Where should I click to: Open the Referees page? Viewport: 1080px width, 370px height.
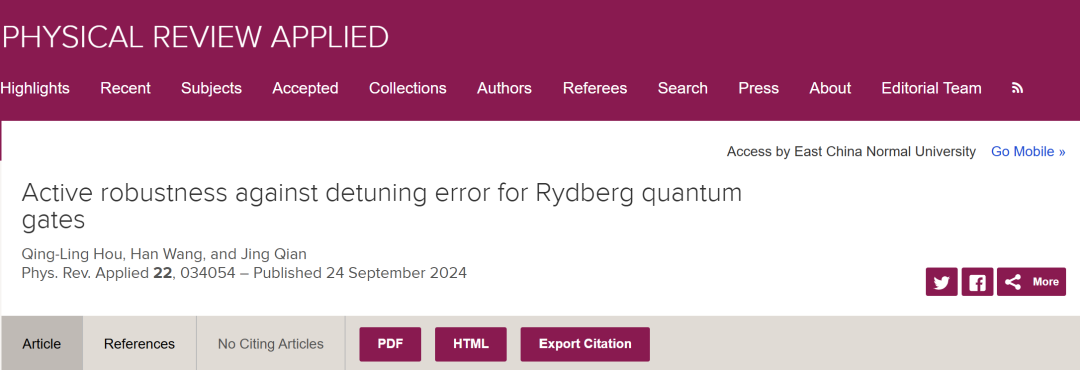(x=595, y=88)
